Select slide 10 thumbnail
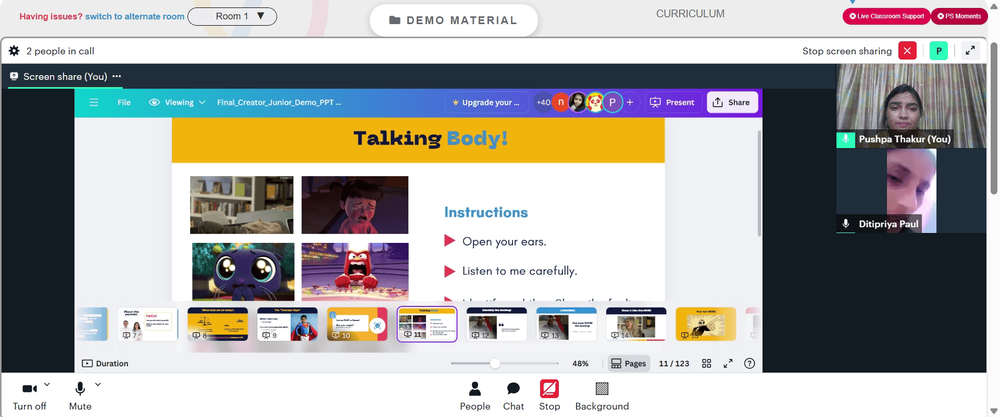 pyautogui.click(x=357, y=325)
